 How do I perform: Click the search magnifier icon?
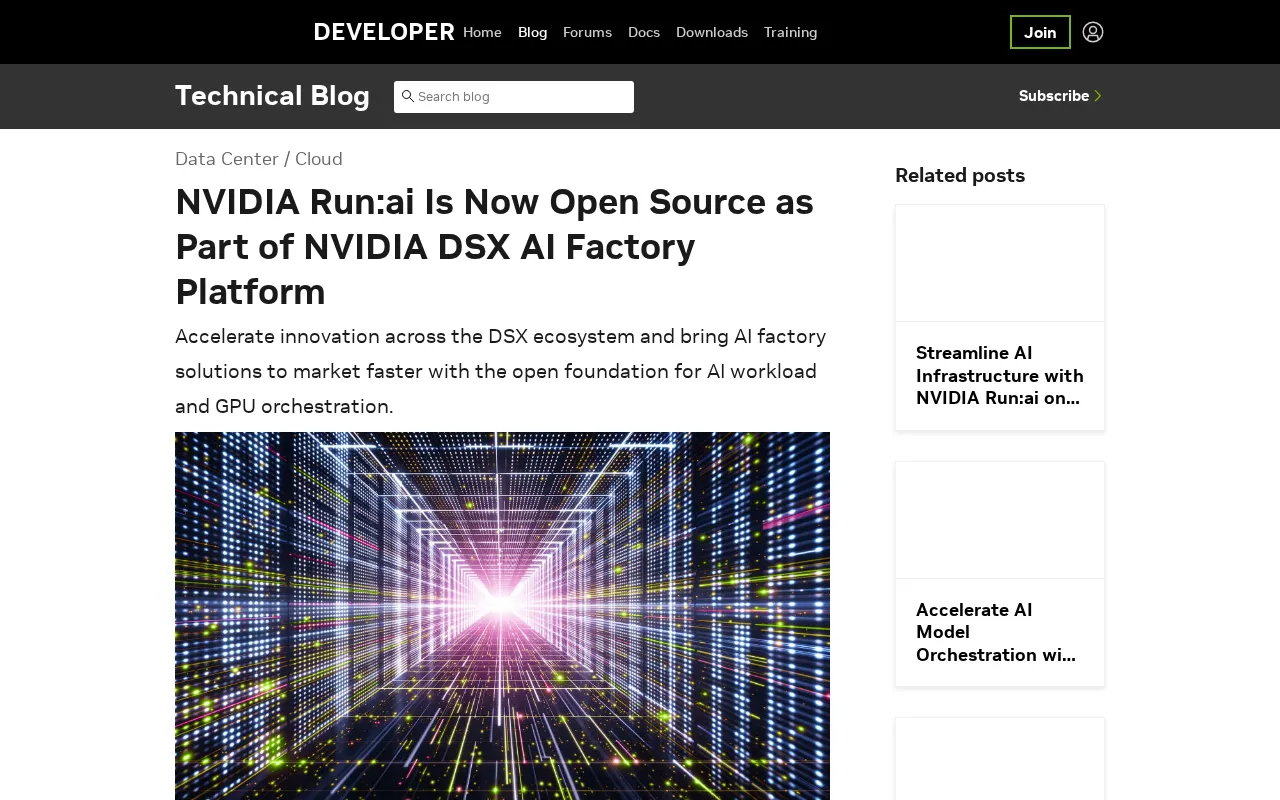[x=408, y=96]
